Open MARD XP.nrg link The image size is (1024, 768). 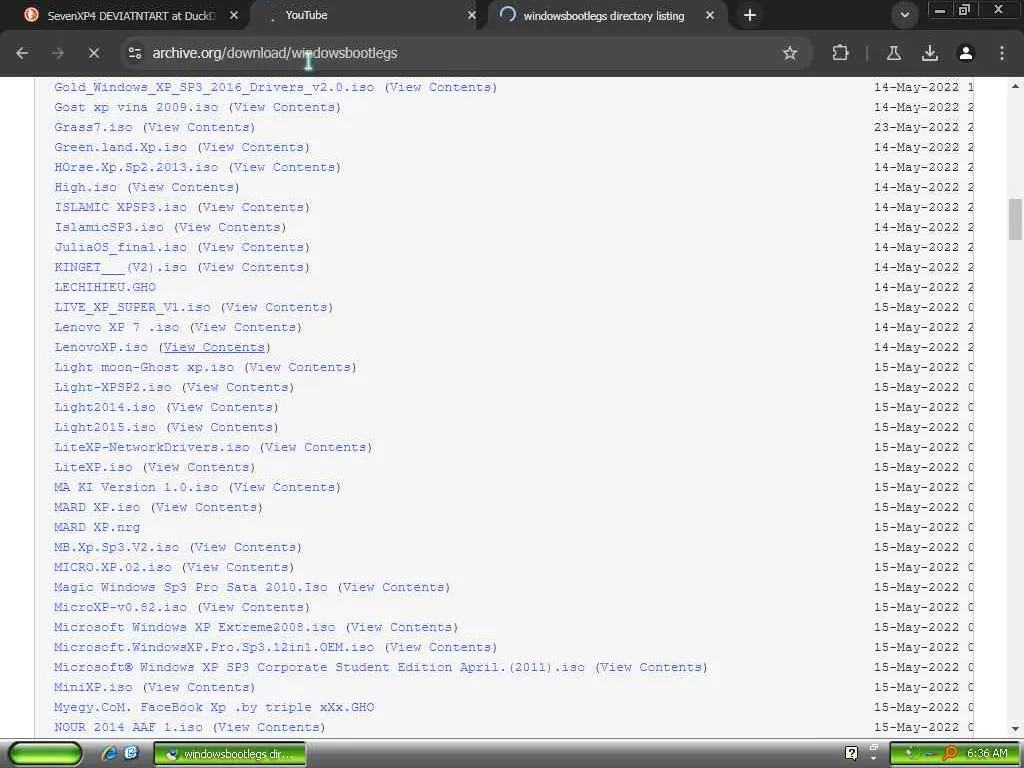coord(97,527)
